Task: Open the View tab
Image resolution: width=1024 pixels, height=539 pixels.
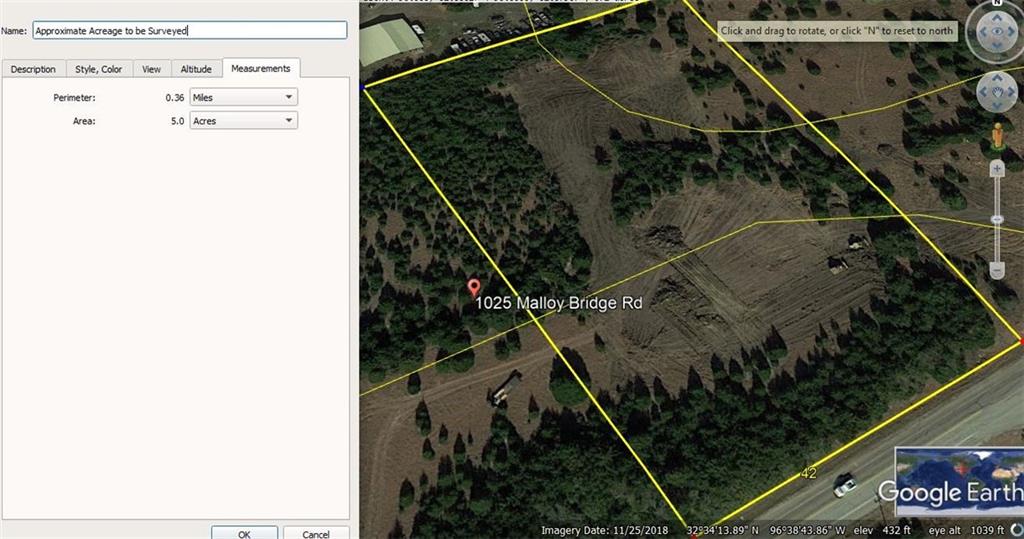Action: click(152, 69)
